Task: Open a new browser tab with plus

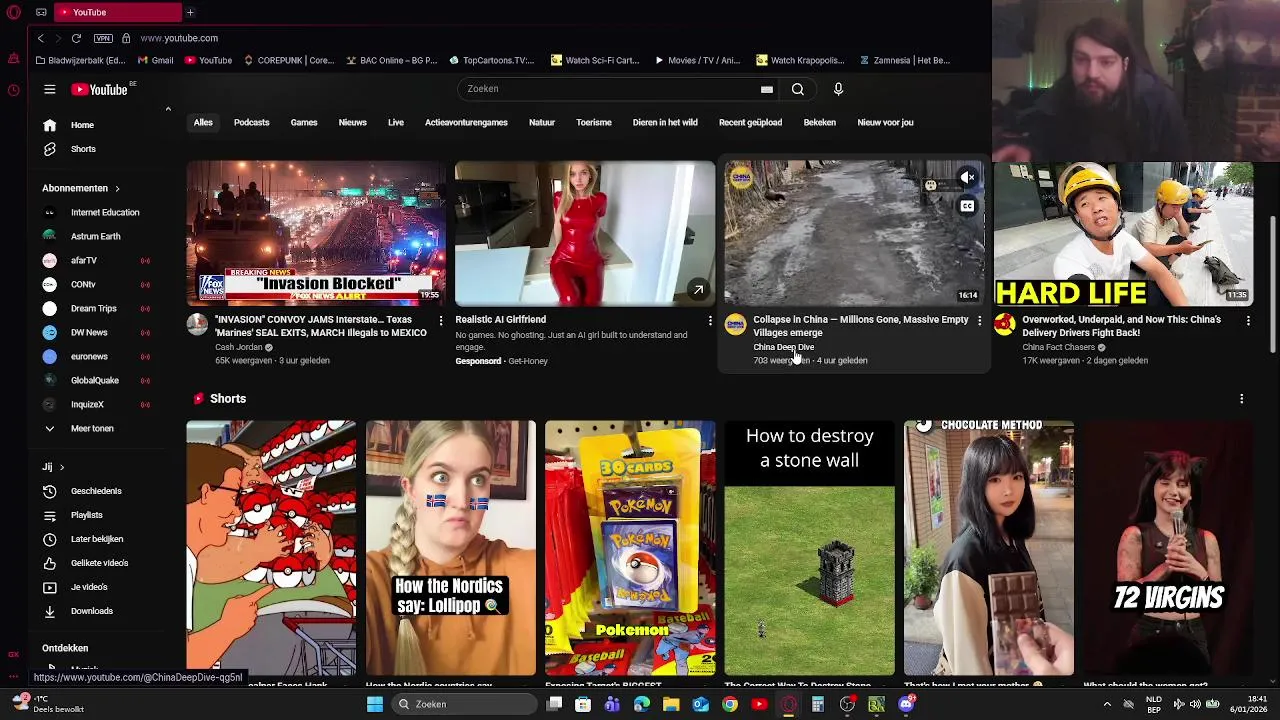Action: pyautogui.click(x=190, y=12)
